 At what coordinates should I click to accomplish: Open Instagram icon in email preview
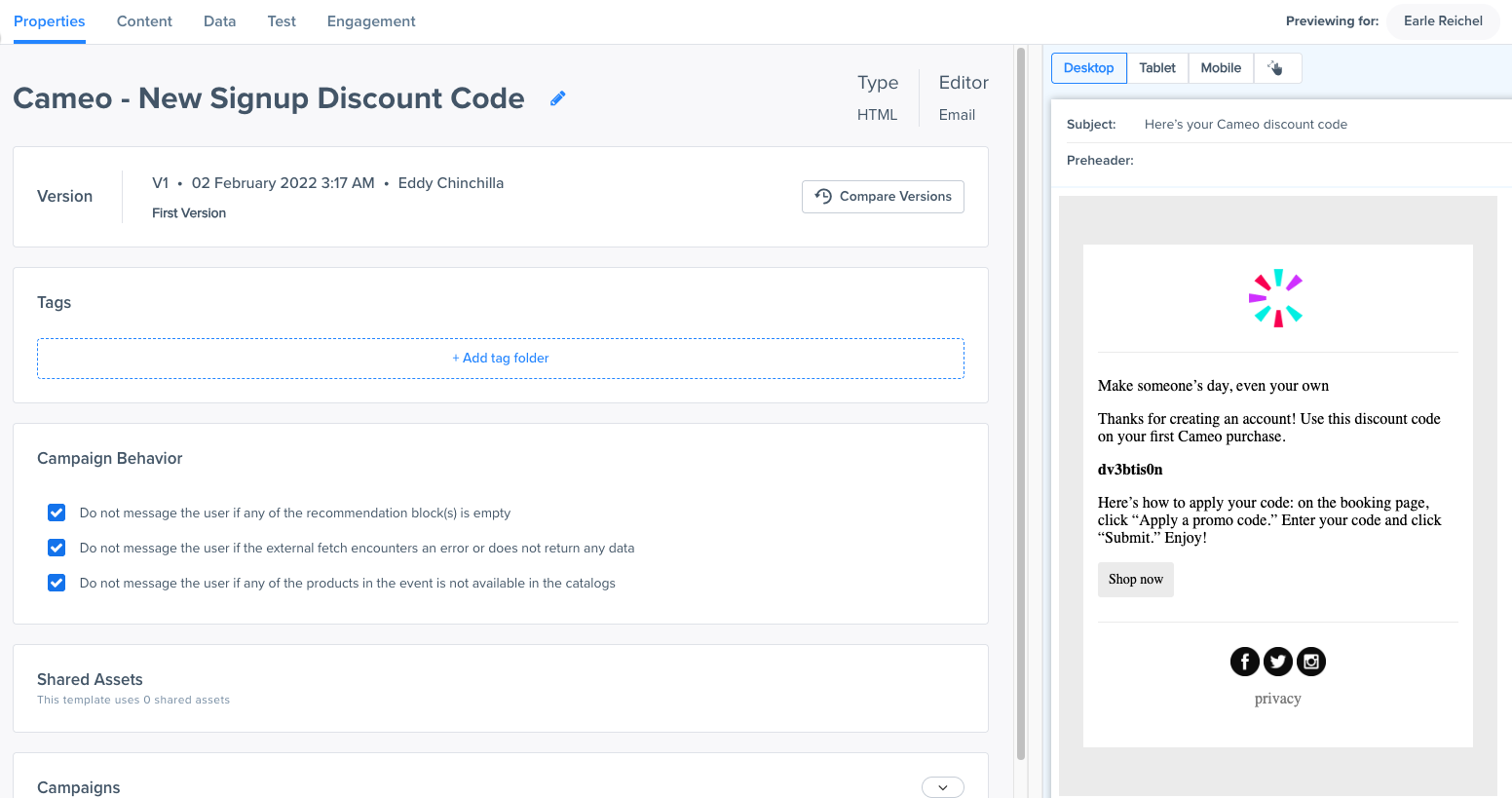1311,662
